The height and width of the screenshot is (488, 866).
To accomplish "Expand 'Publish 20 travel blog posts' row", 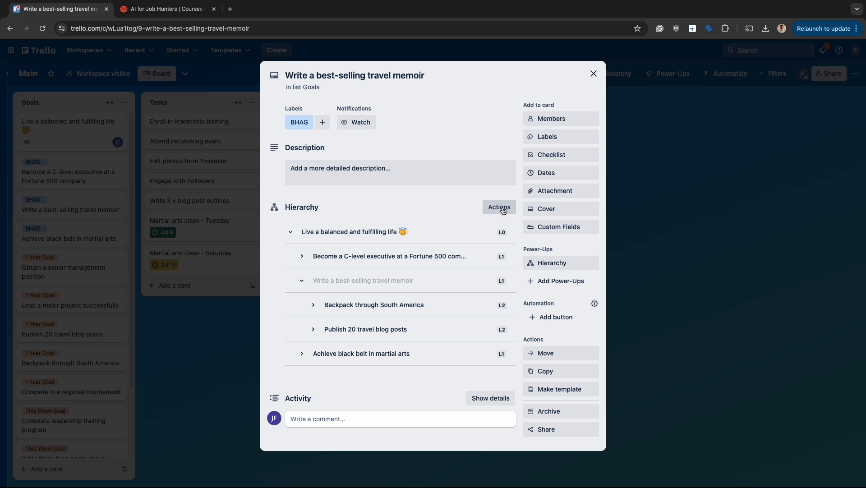I will (x=313, y=329).
